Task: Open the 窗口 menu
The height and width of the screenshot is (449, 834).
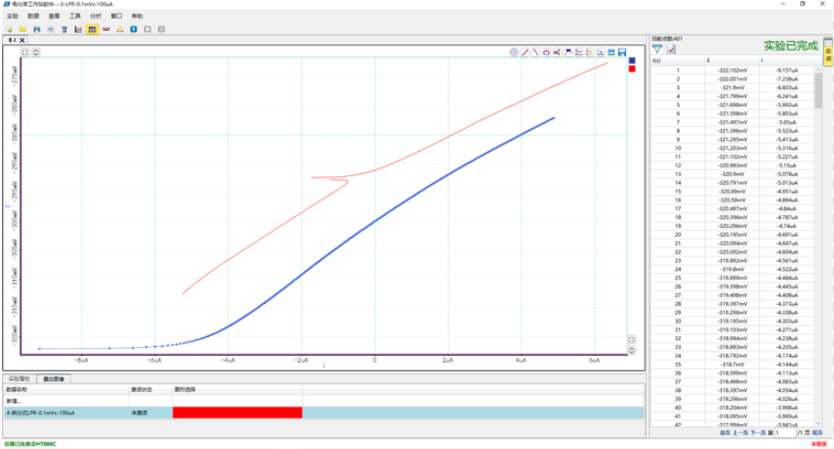Action: tap(116, 16)
